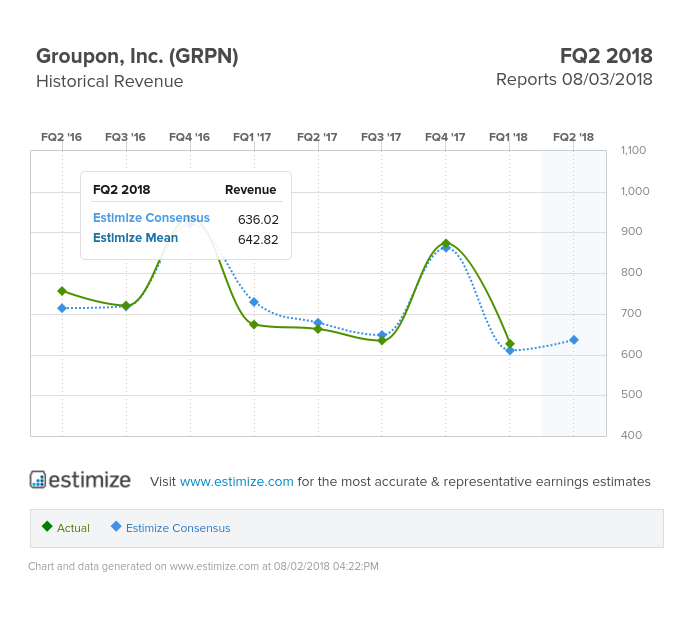Click the Reports 08/03/2018 text

click(x=574, y=80)
